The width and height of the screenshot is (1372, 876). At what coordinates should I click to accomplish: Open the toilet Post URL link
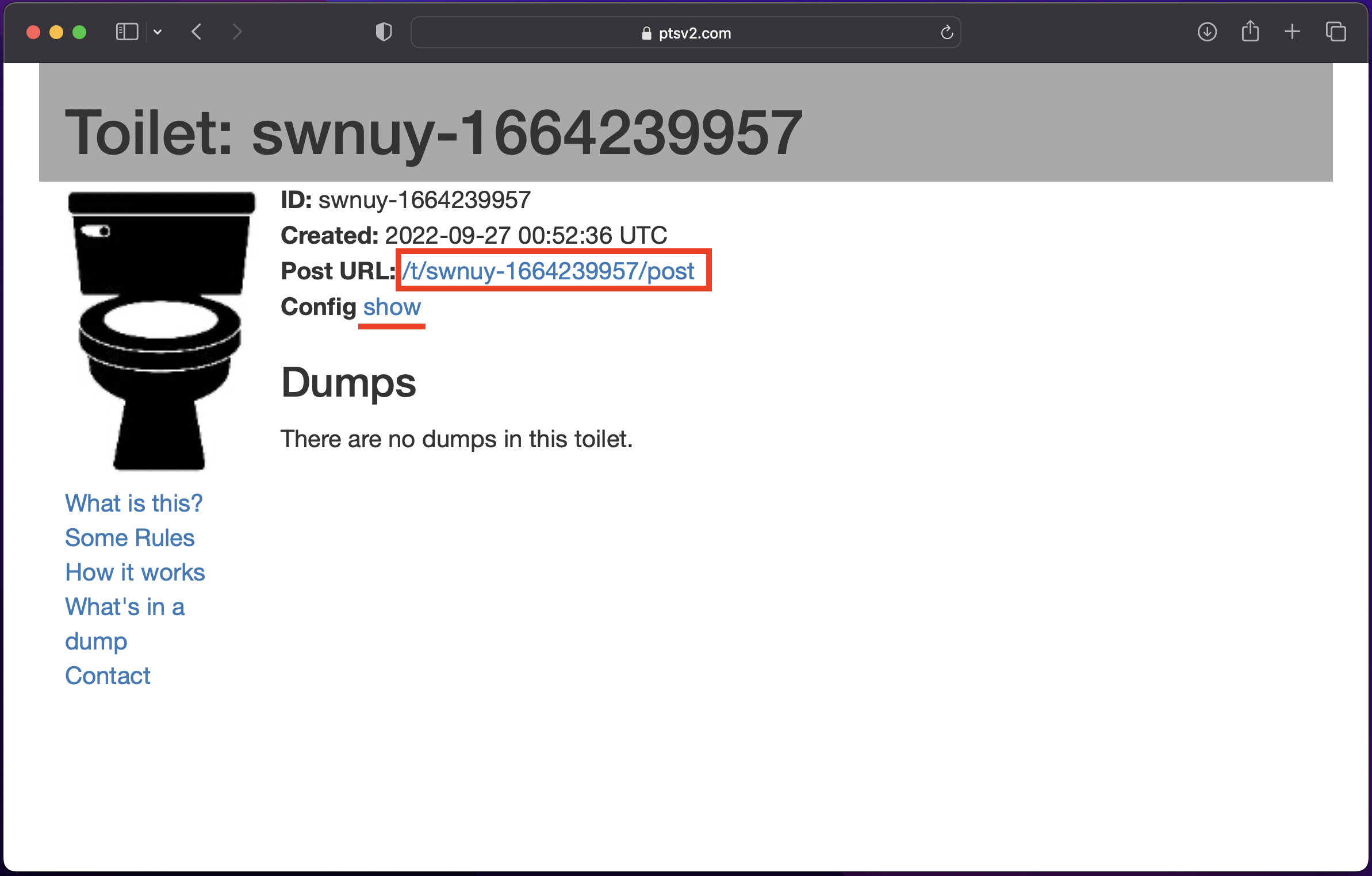[x=548, y=271]
